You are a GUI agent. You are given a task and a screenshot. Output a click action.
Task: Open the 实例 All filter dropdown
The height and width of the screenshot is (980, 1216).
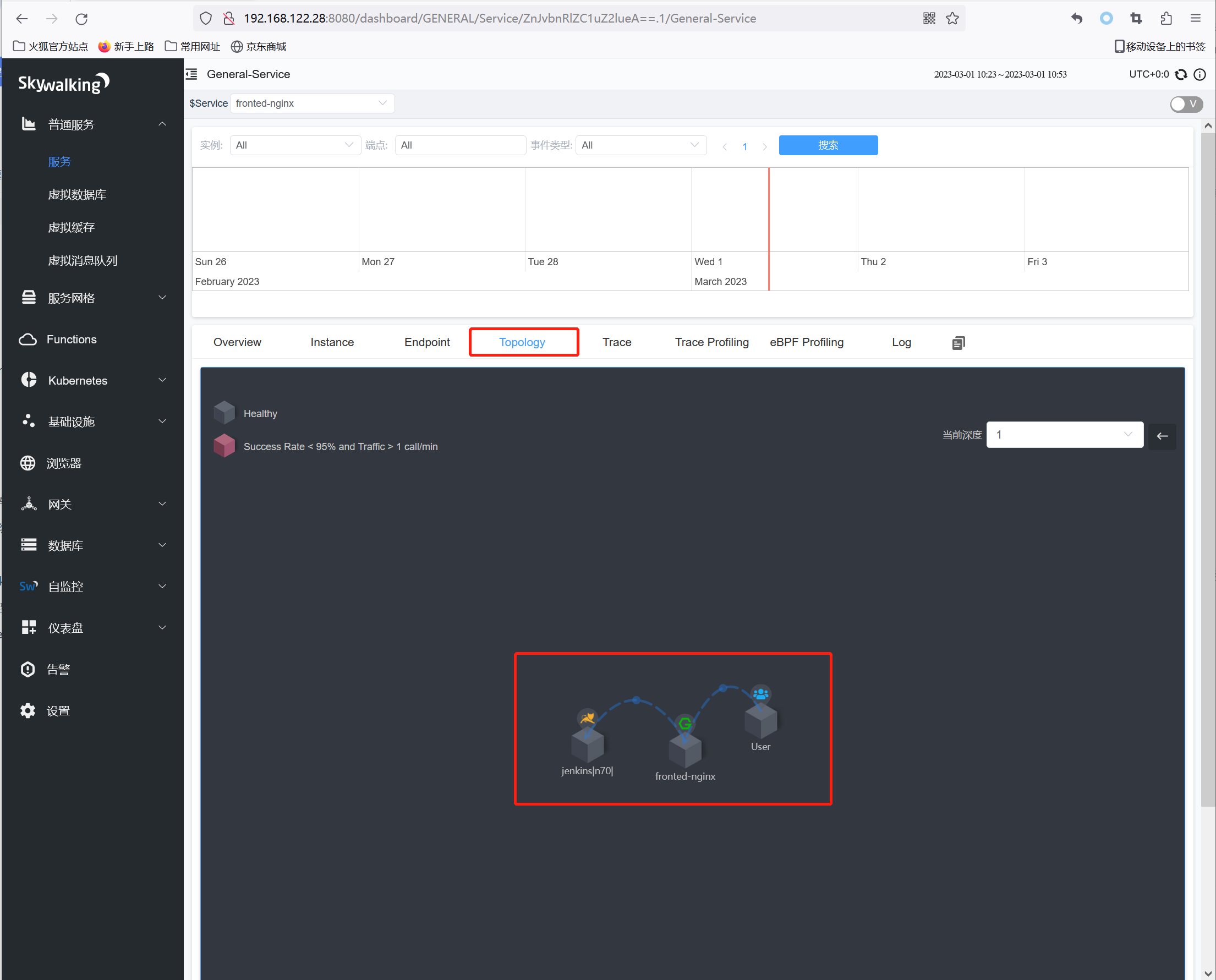pos(289,146)
